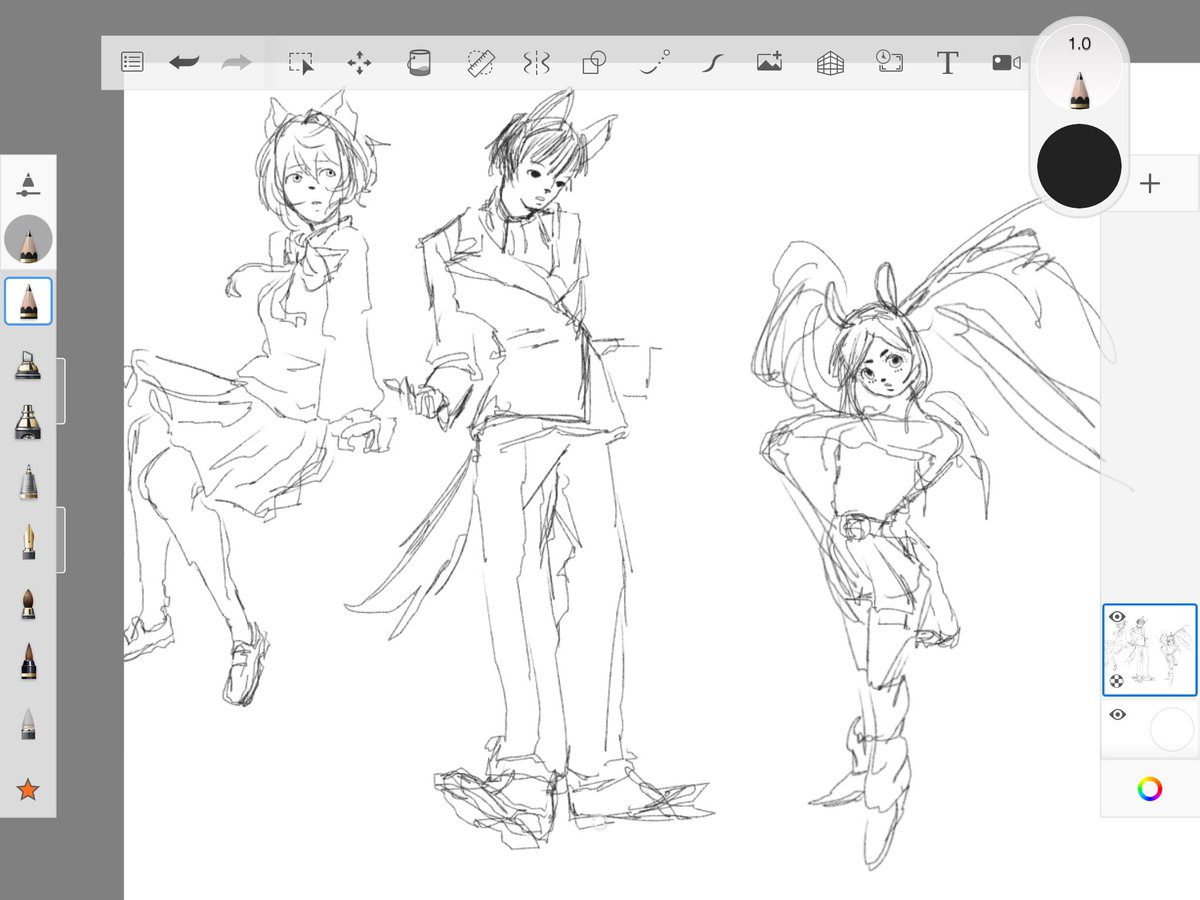
Task: Select the round paintbrush with gold ferrule
Action: (x=28, y=602)
